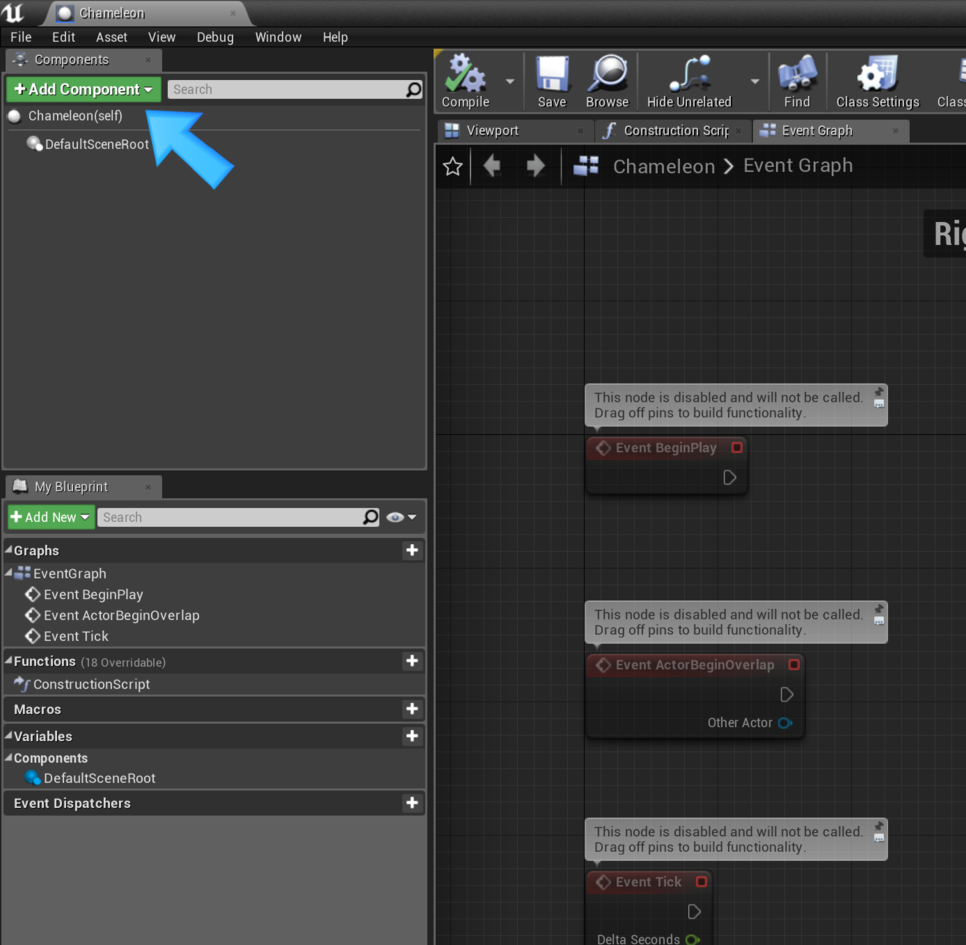Add a new event dispatcher with plus icon
Viewport: 966px width, 945px height.
pos(412,803)
